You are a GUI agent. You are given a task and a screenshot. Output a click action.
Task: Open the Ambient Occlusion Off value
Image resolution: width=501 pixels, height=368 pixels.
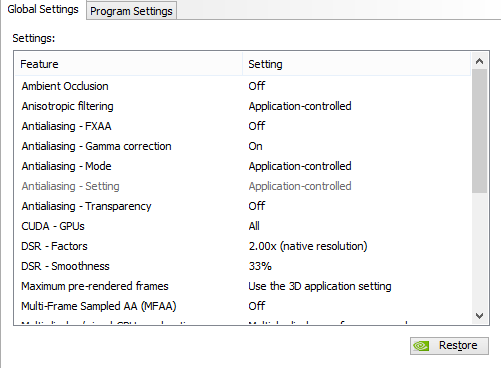pyautogui.click(x=257, y=86)
